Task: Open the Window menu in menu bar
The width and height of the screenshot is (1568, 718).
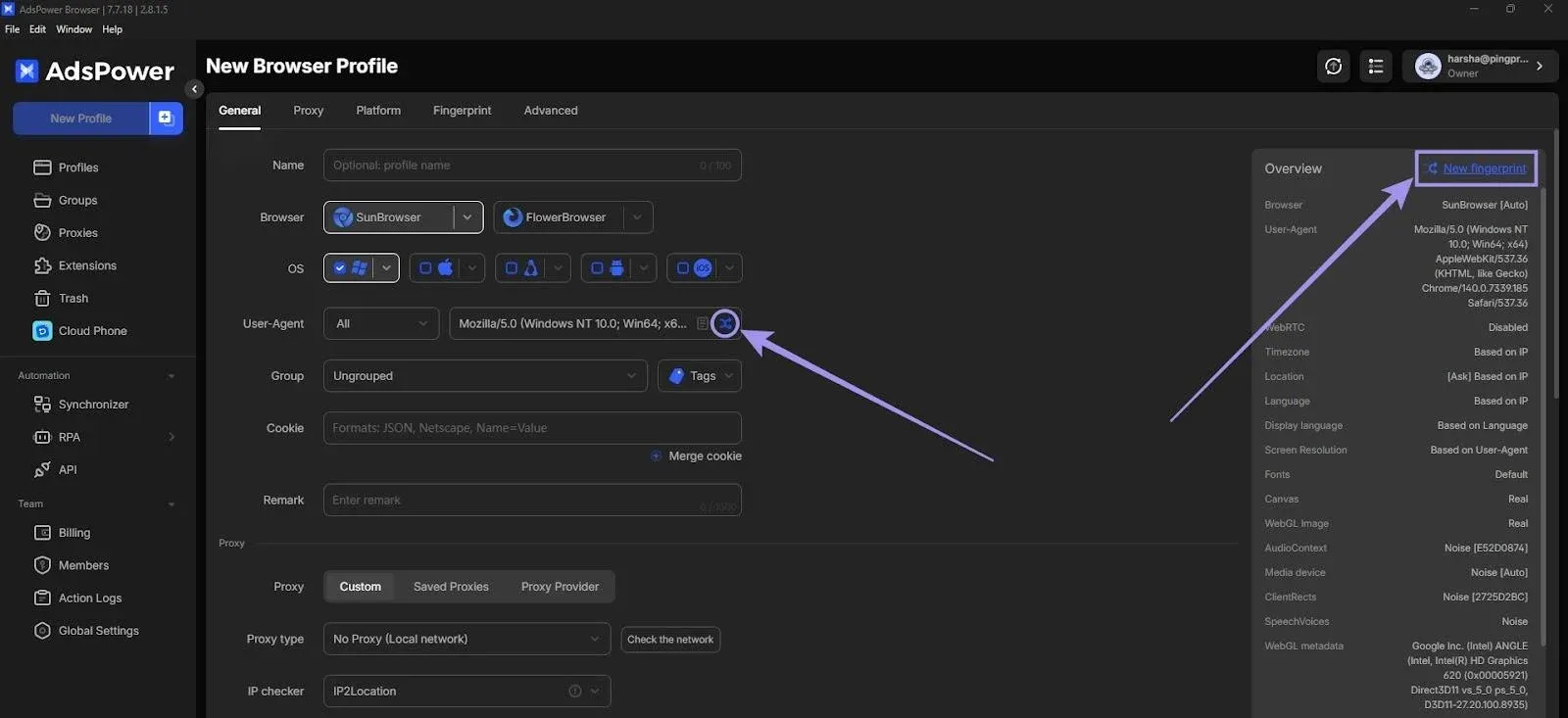Action: coord(73,29)
